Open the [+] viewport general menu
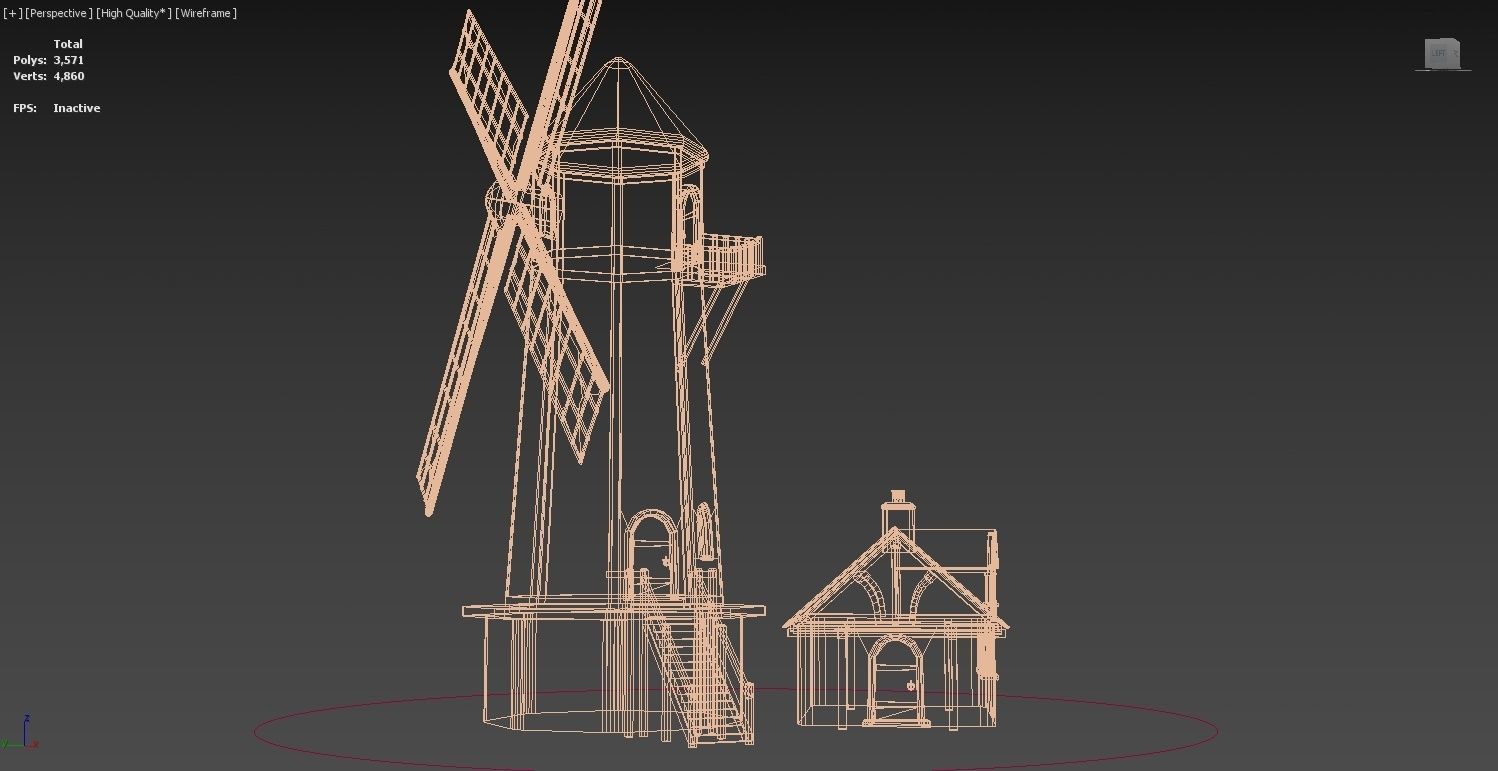 [12, 13]
